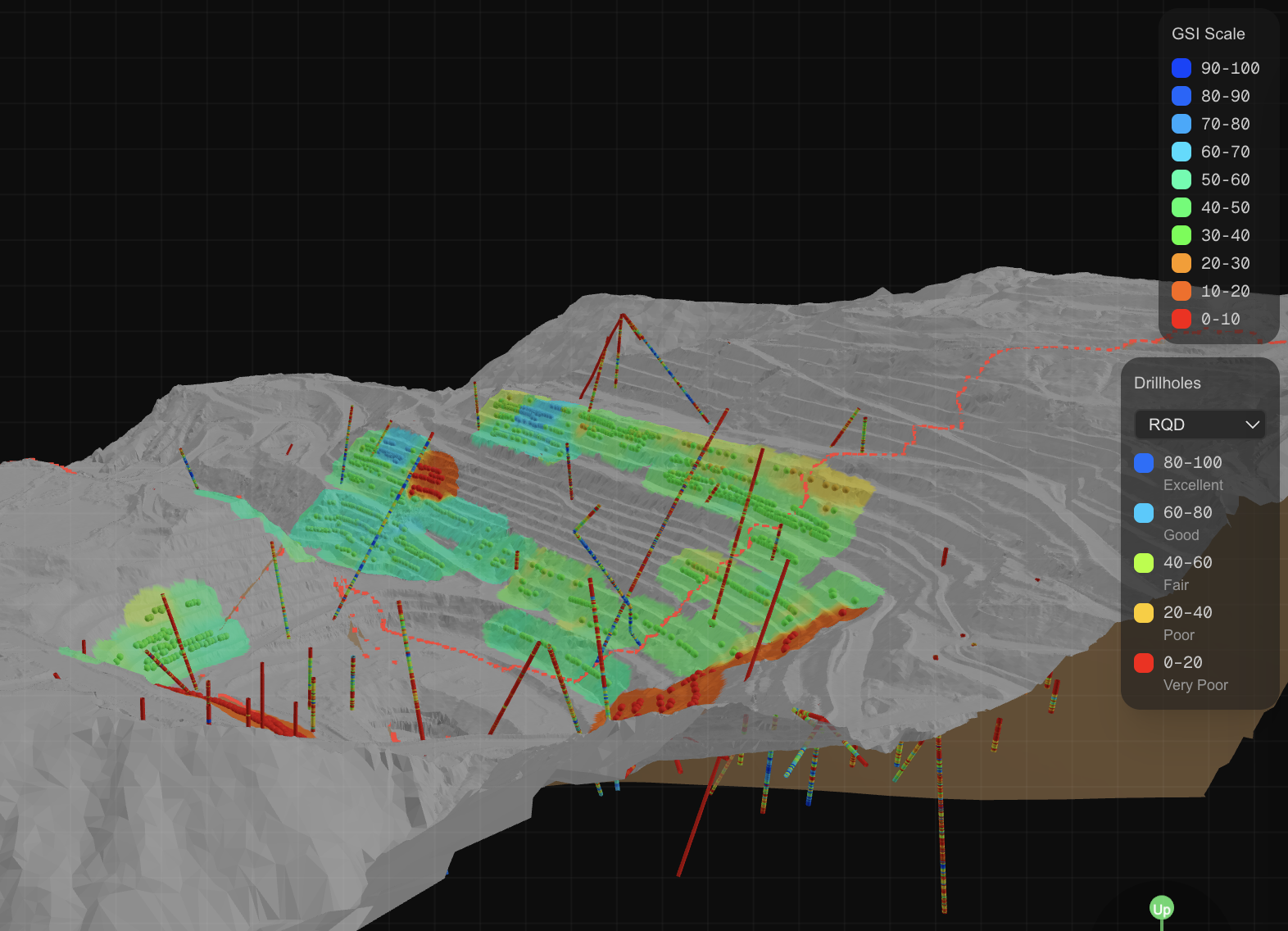Screen dimensions: 1288x931
Task: Click the 0-20 Very Poor RQD swatch
Action: click(x=1144, y=663)
